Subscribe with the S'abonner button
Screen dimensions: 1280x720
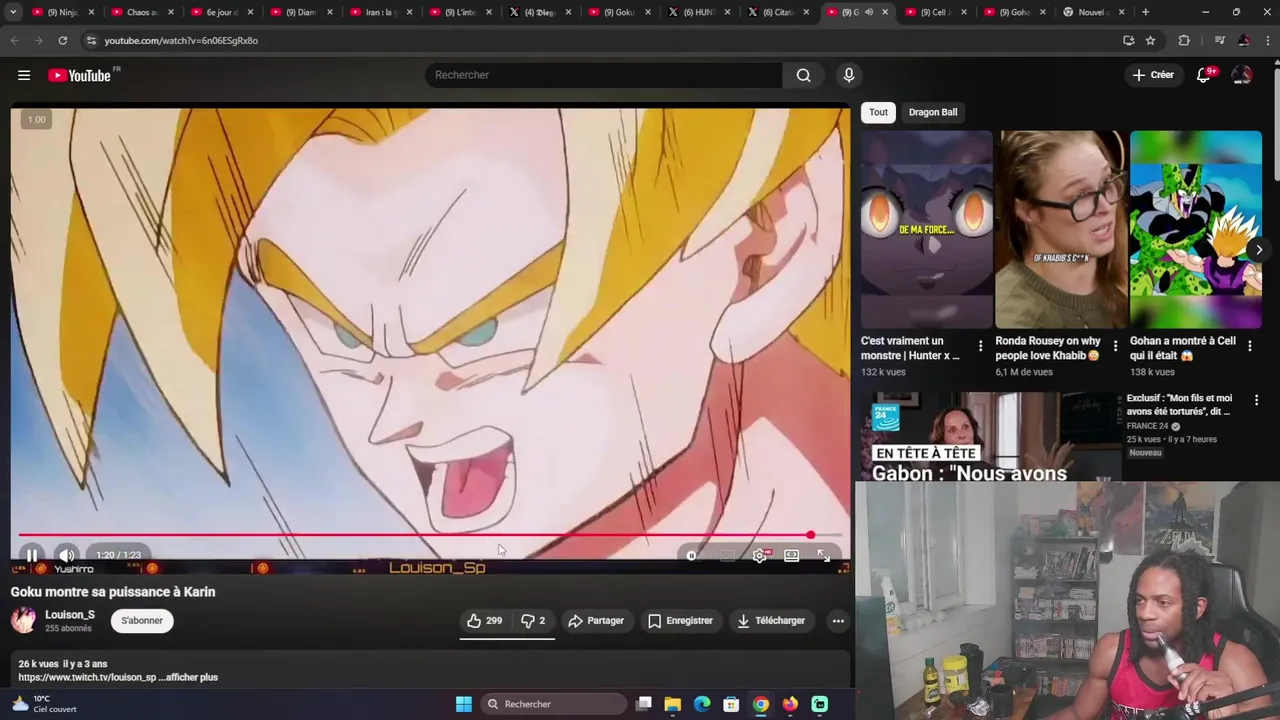[x=142, y=621]
